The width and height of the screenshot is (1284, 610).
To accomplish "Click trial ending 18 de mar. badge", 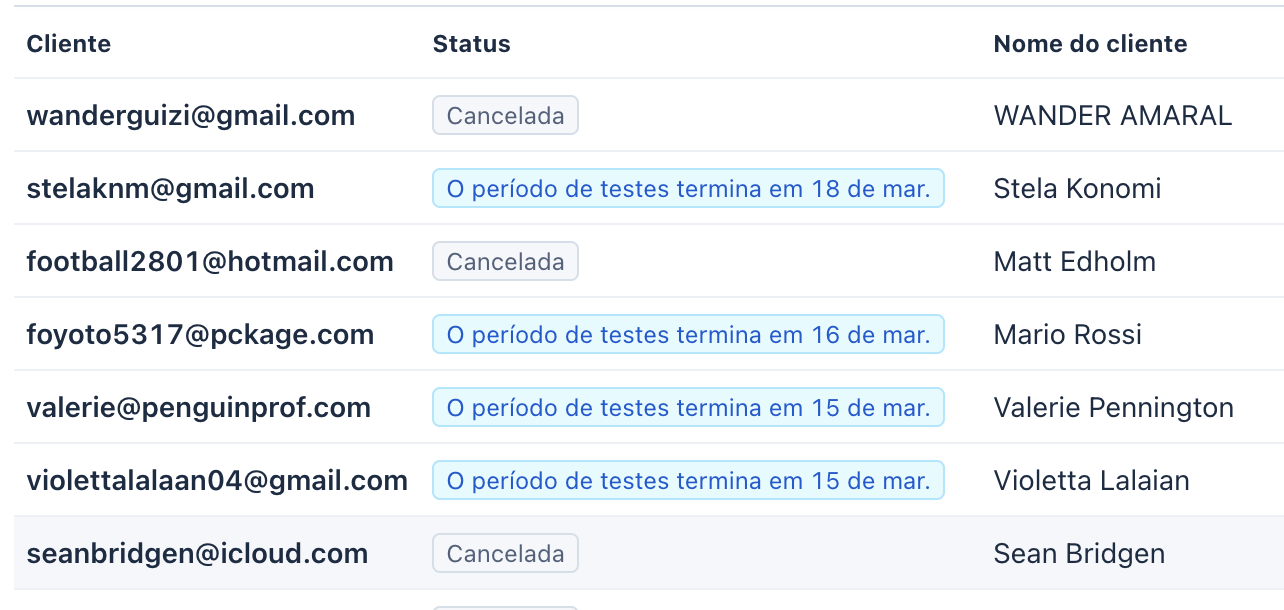I will (x=688, y=189).
